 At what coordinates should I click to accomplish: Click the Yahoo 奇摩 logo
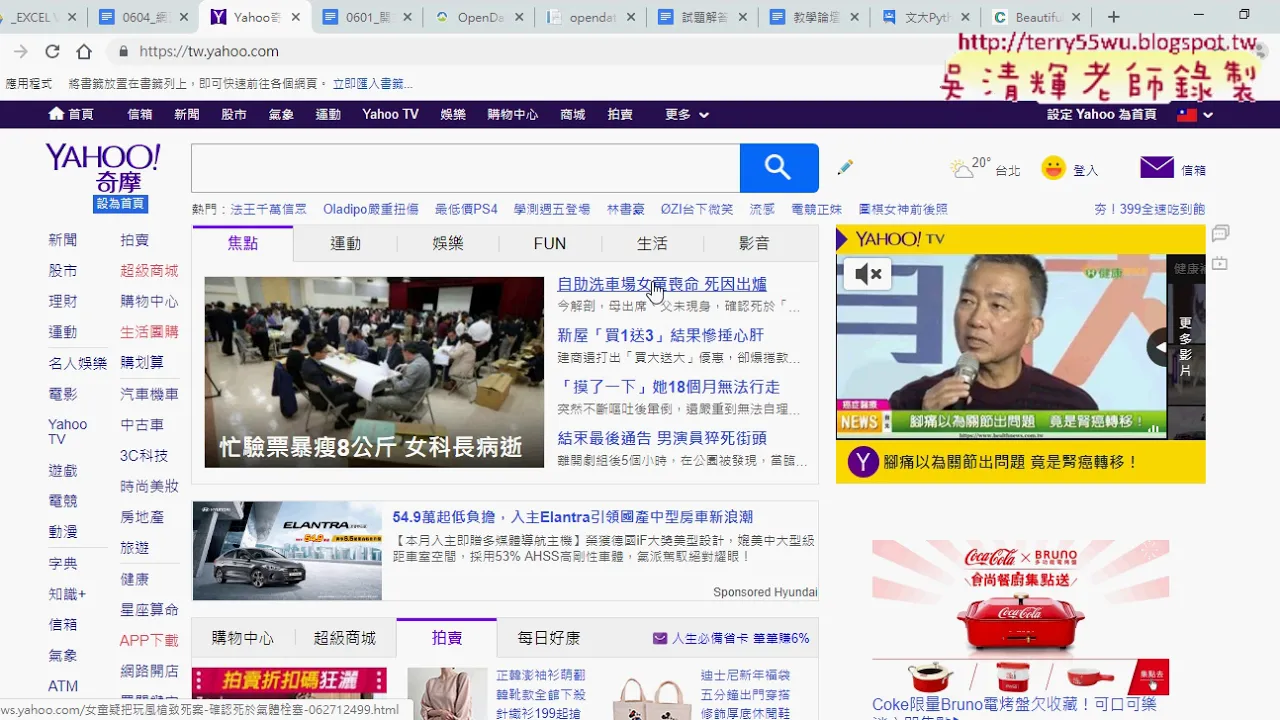[x=102, y=168]
